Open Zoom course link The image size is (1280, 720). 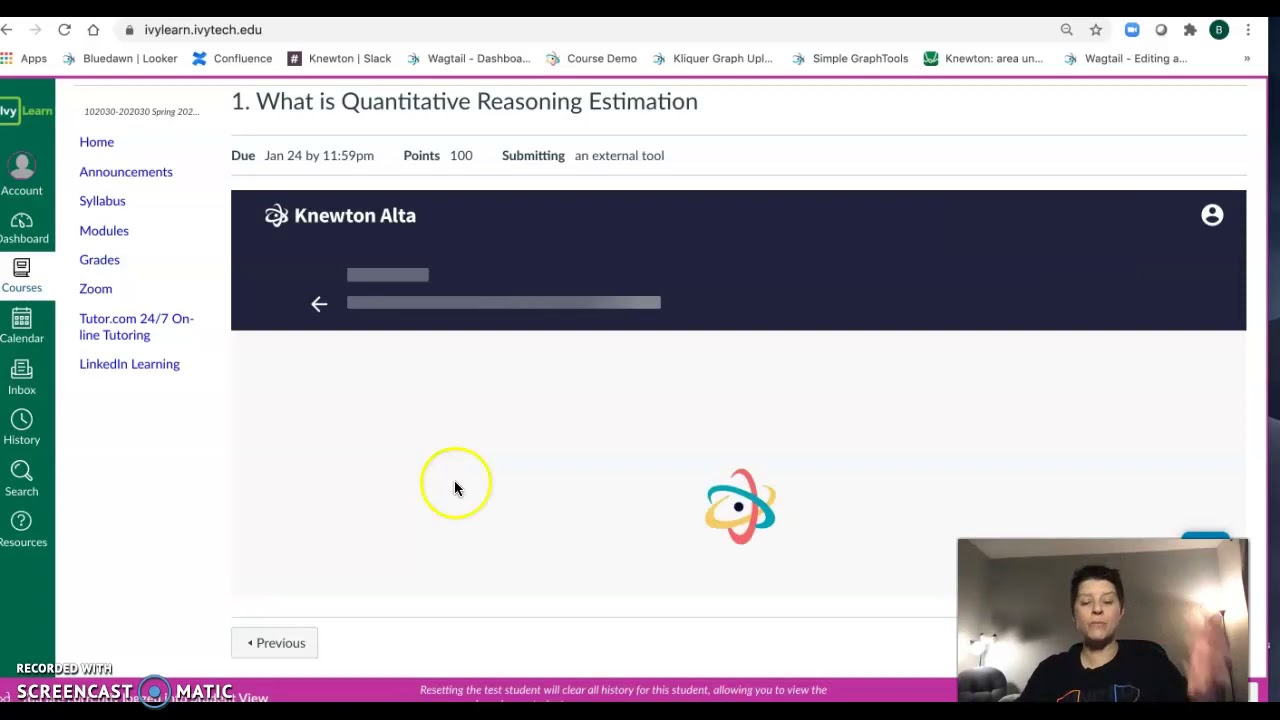point(96,289)
